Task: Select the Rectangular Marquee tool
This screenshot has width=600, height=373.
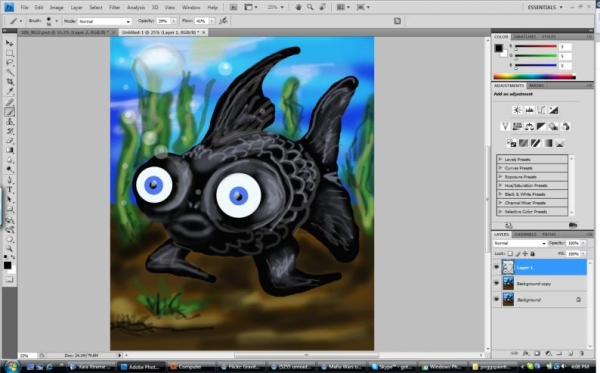Action: pyautogui.click(x=10, y=53)
